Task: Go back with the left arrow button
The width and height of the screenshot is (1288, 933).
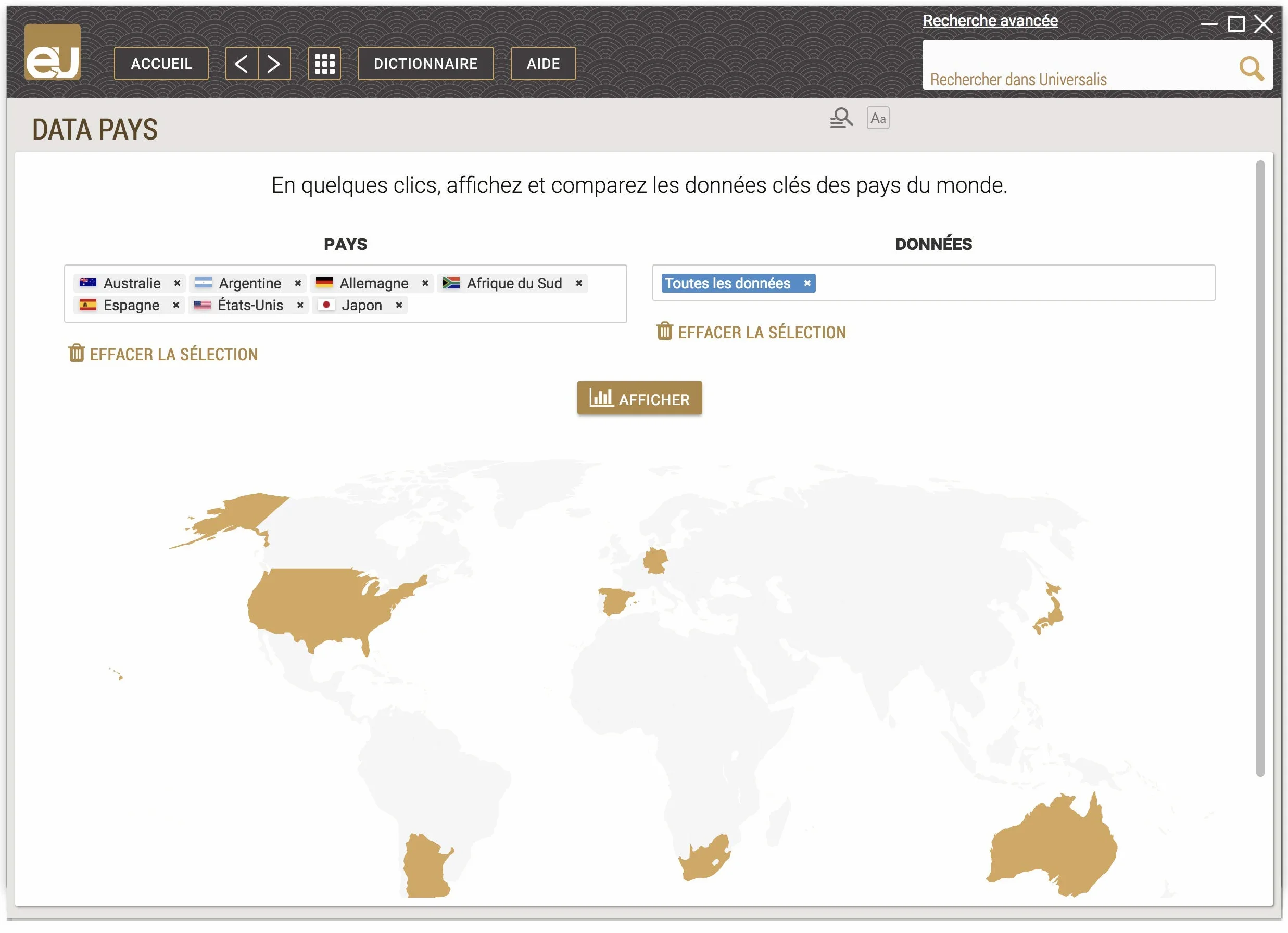Action: [x=242, y=64]
